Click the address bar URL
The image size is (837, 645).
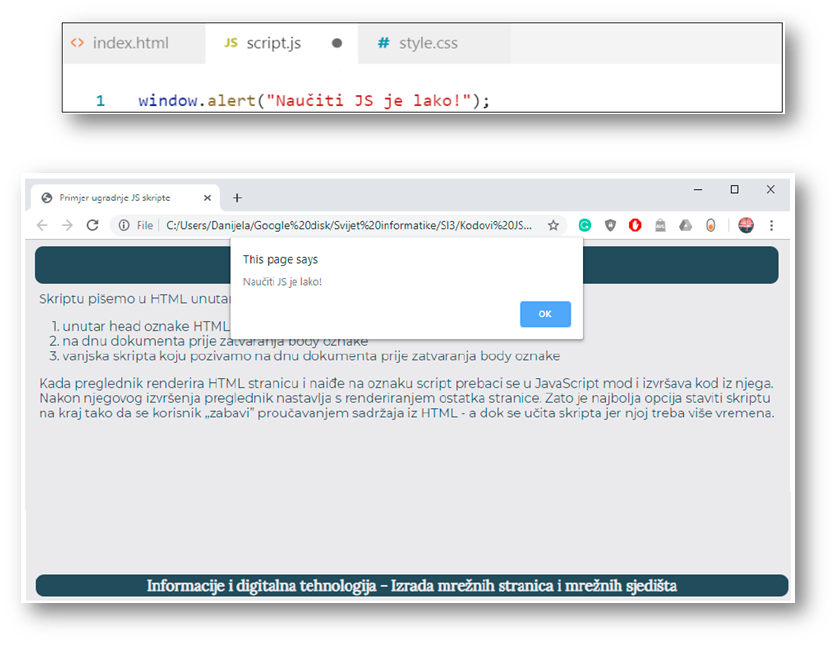pos(350,225)
